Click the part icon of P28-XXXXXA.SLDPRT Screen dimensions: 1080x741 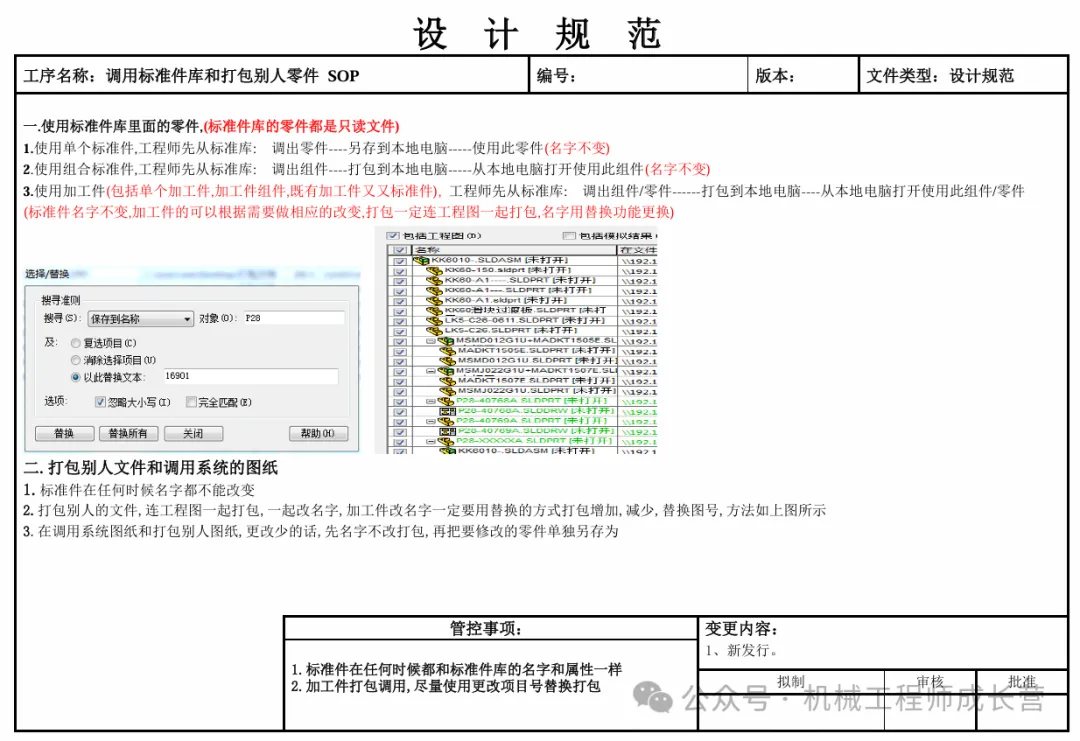pos(446,441)
